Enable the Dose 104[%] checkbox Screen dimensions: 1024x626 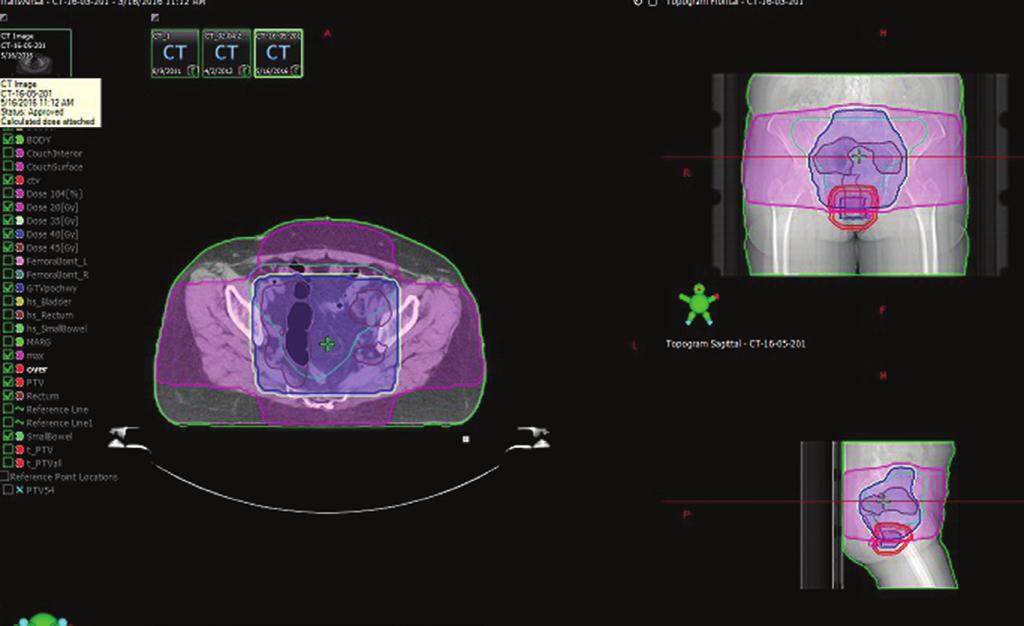(x=8, y=194)
